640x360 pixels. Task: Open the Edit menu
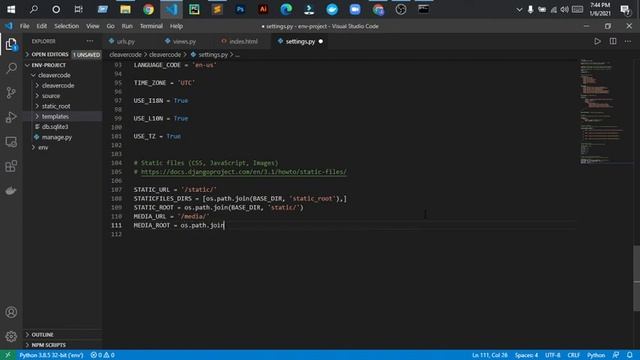[42, 26]
